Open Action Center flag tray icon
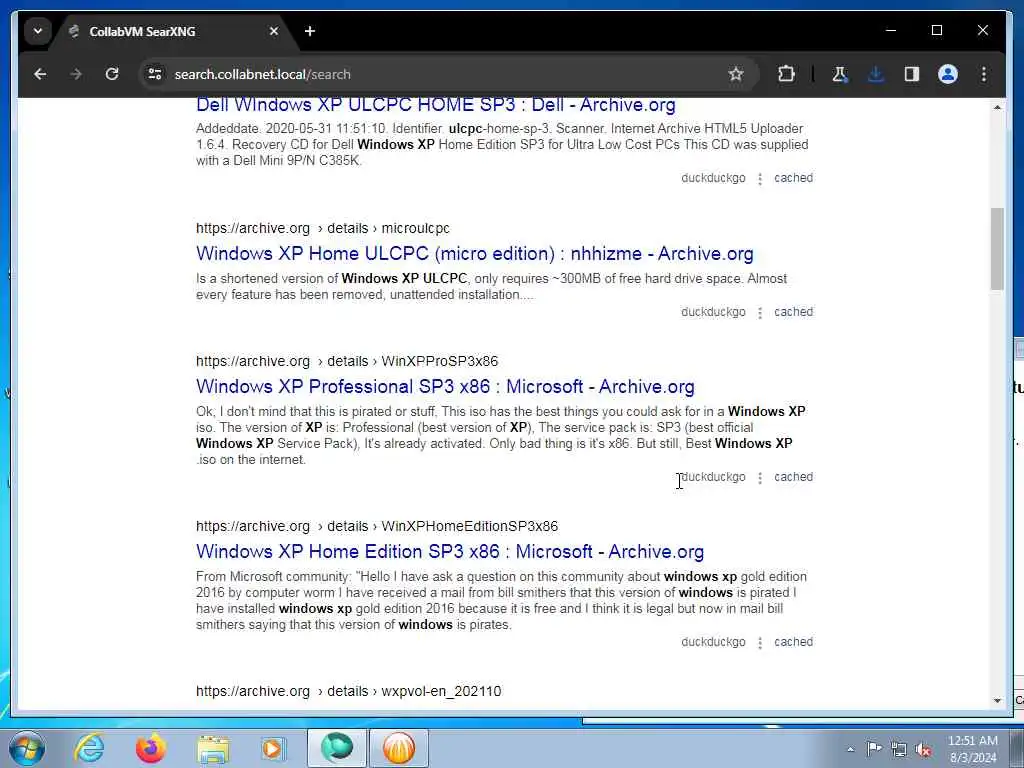Screen dimensions: 1024x768 point(874,749)
